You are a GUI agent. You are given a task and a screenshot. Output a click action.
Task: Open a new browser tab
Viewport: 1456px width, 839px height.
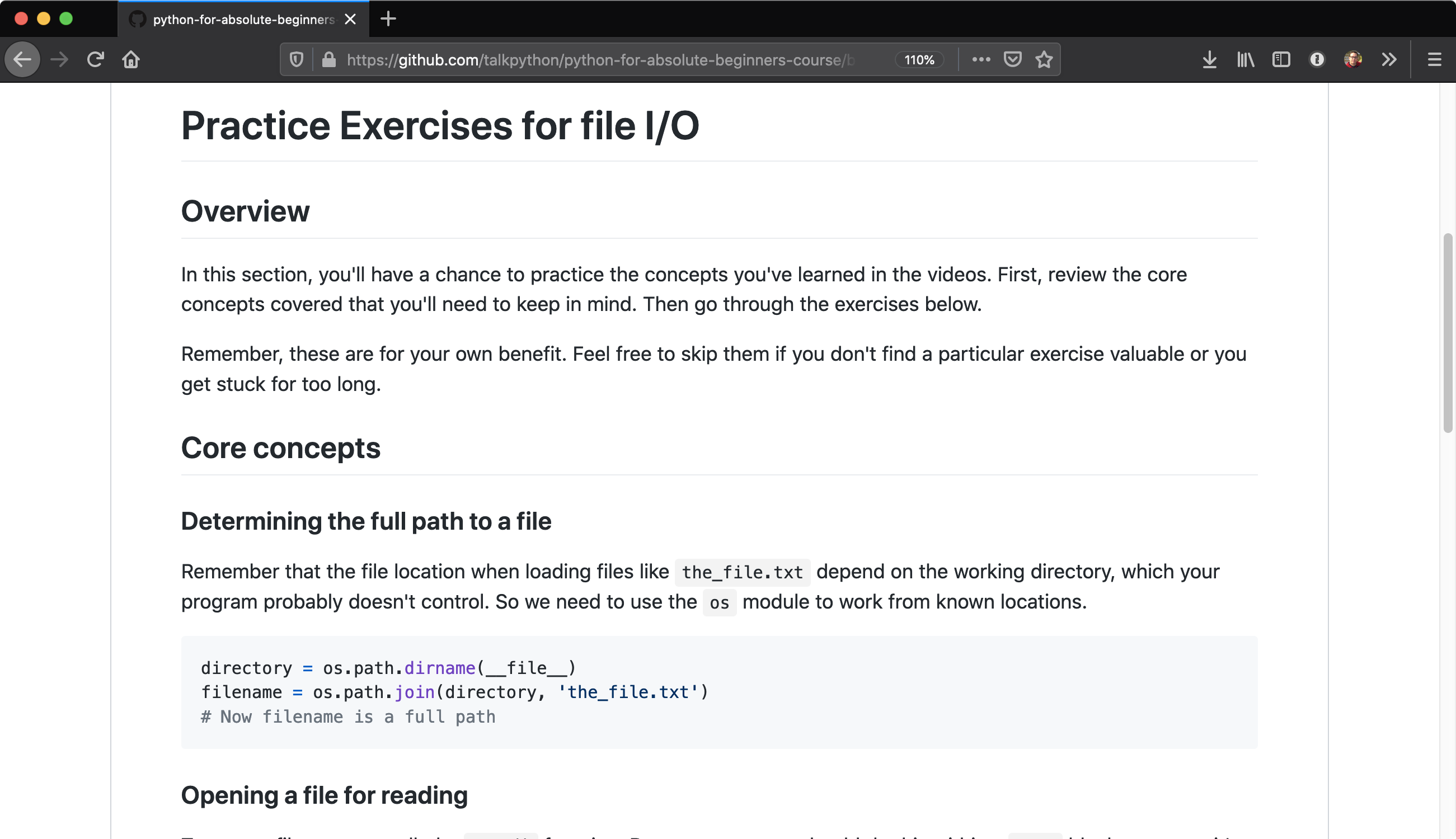387,19
